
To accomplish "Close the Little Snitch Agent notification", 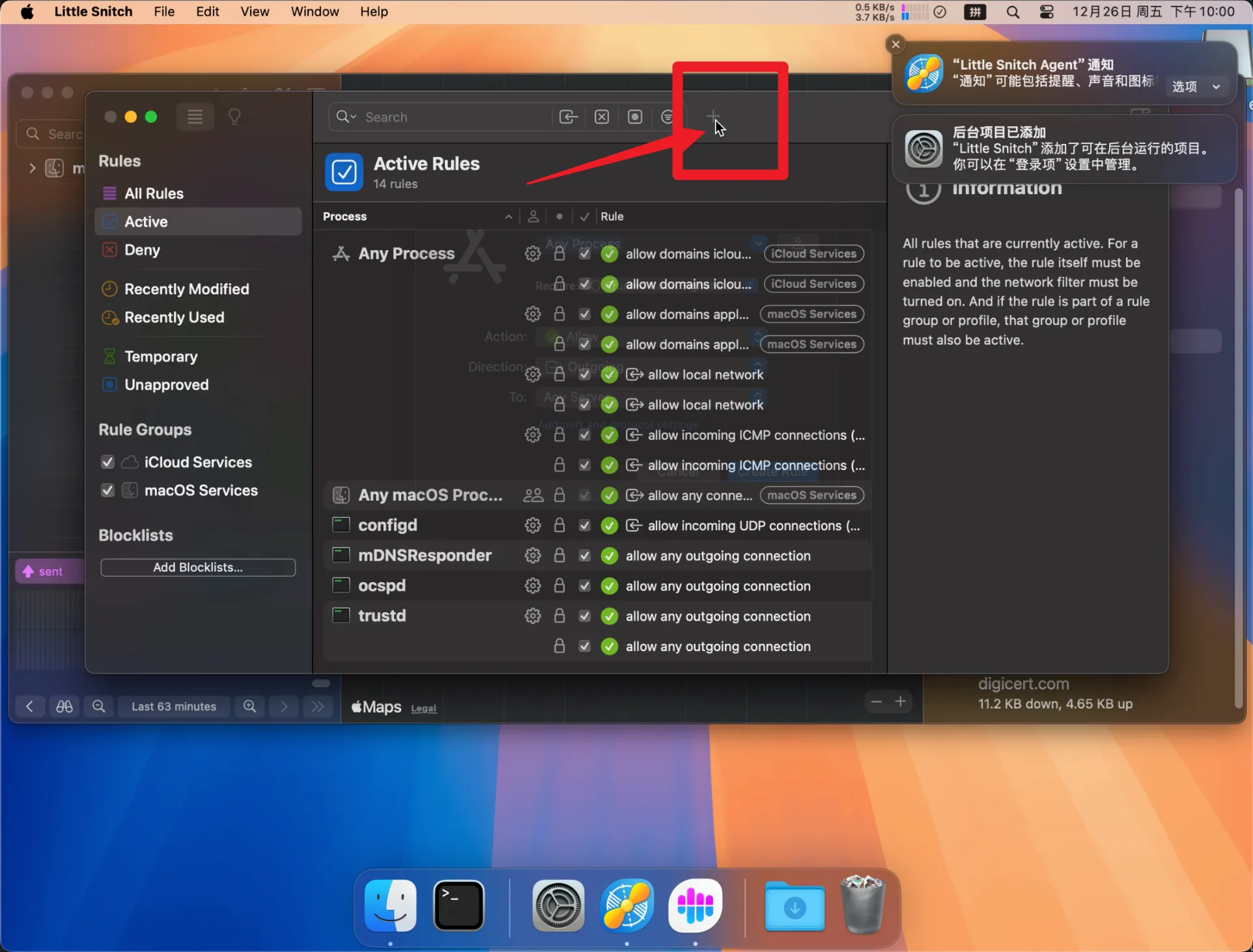I will (x=895, y=44).
